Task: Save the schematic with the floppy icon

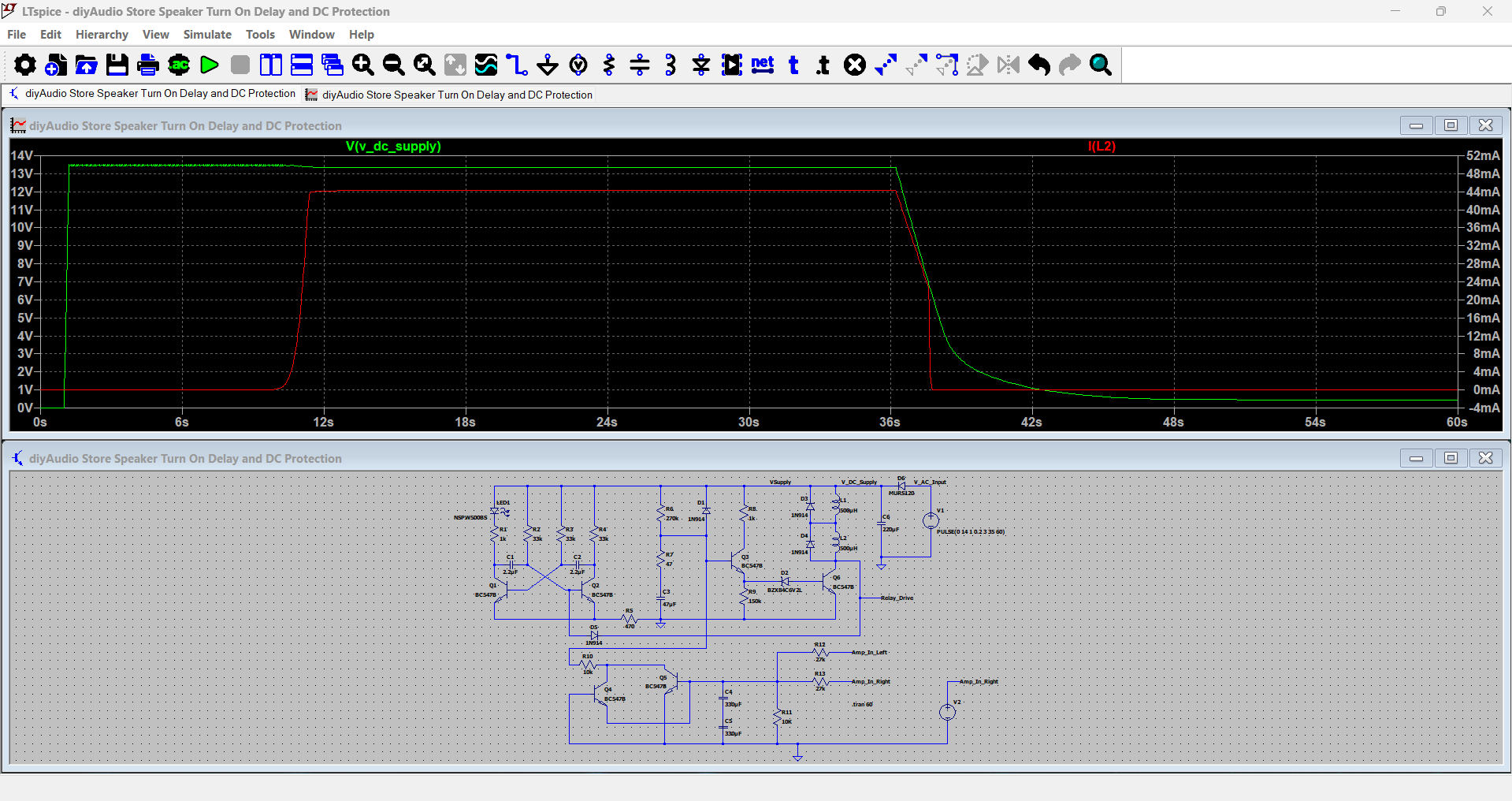Action: [x=117, y=65]
